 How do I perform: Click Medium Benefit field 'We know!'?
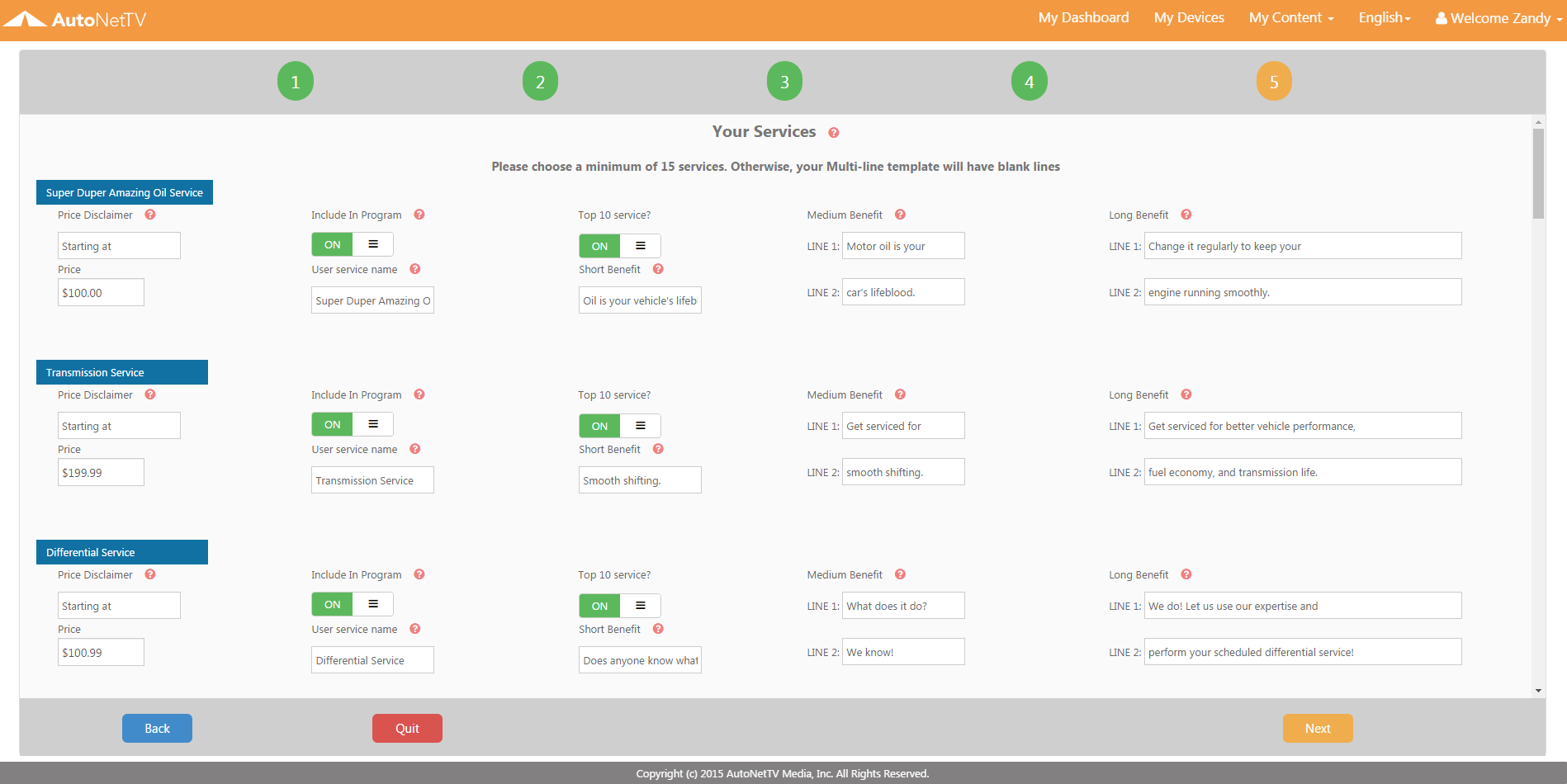903,652
